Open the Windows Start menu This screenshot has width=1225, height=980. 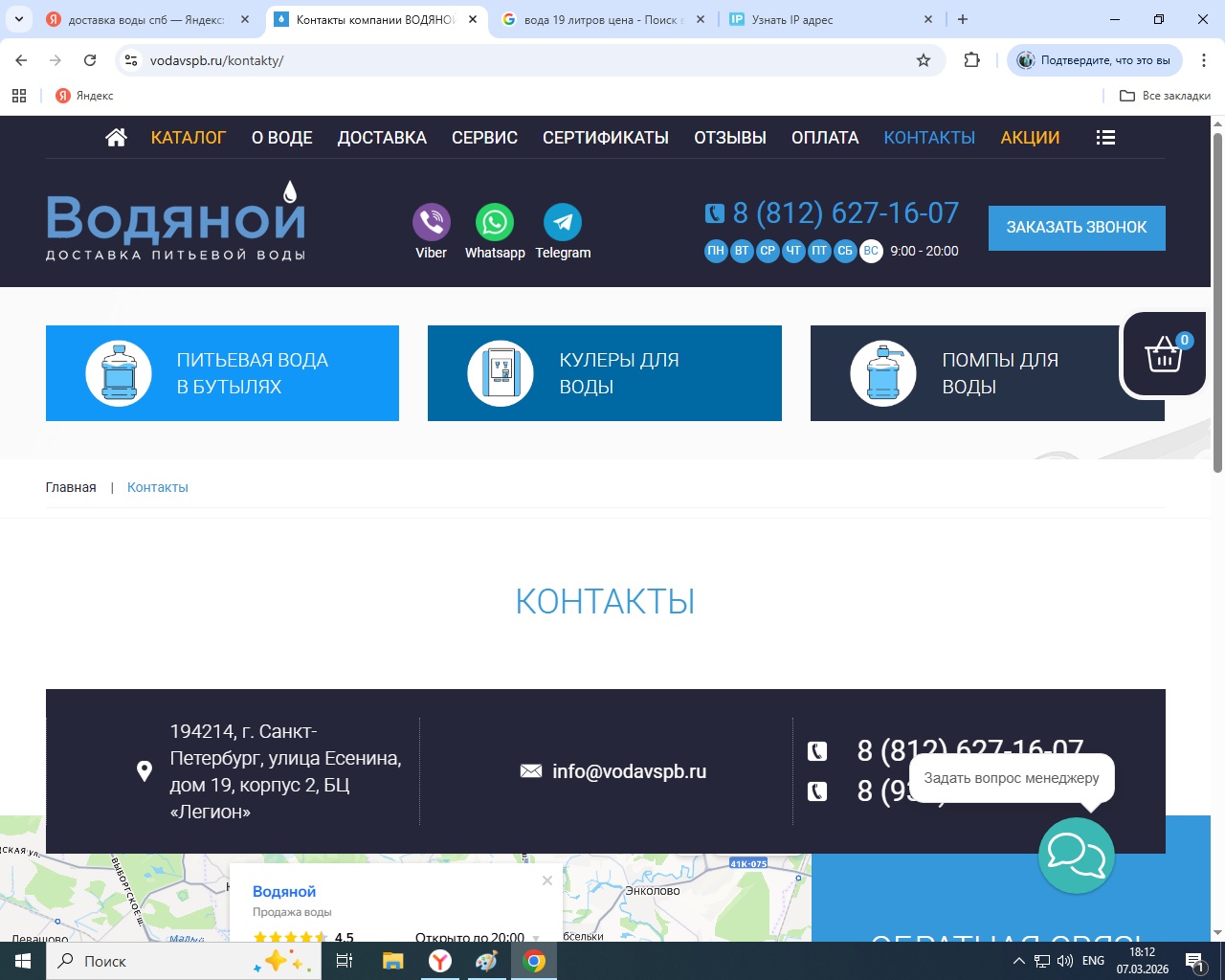pos(23,961)
